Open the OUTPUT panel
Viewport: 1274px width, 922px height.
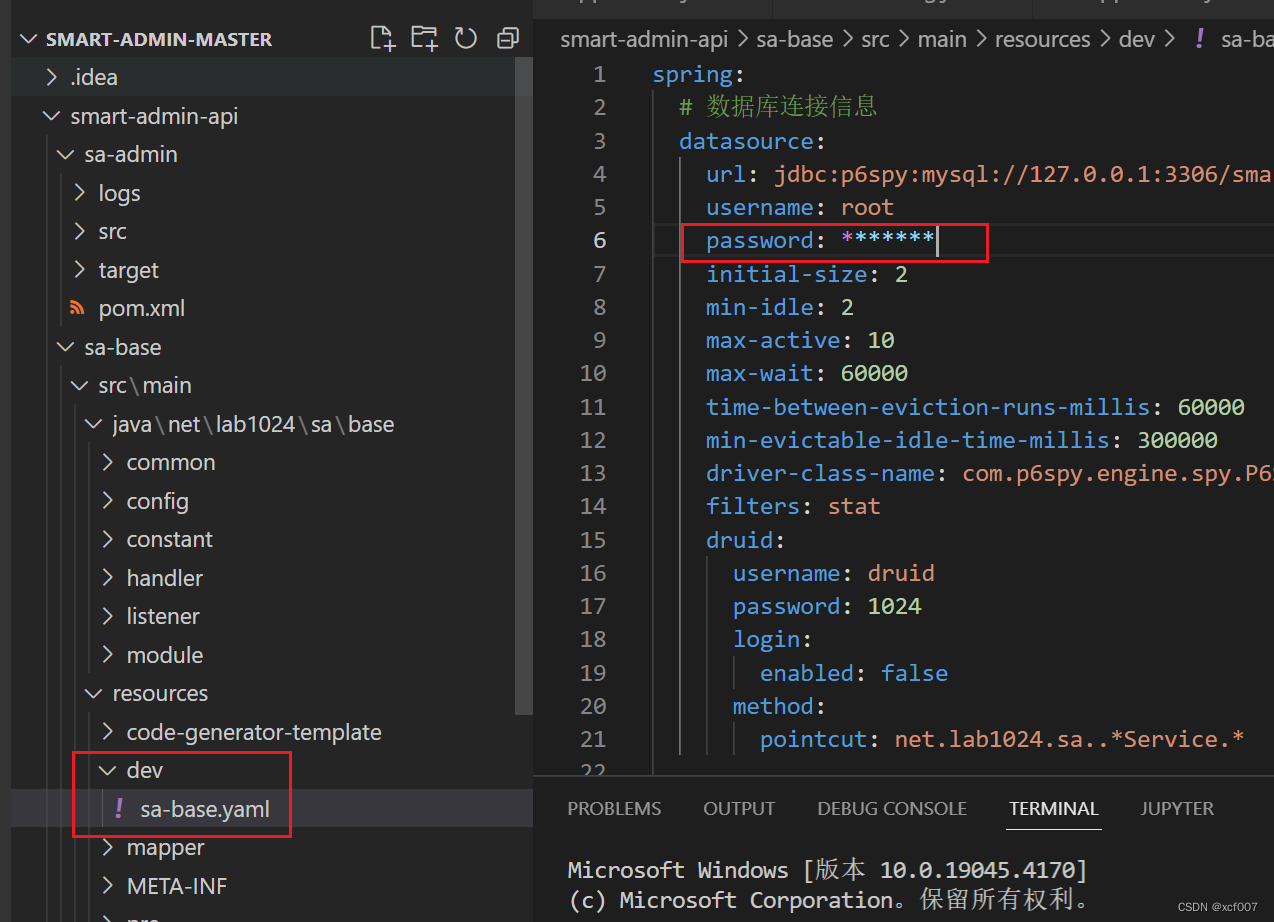738,808
